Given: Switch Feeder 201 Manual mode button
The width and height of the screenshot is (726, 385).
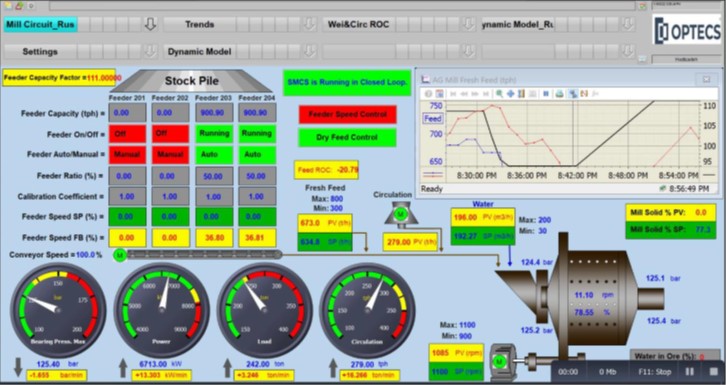Looking at the screenshot, I should pyautogui.click(x=127, y=155).
